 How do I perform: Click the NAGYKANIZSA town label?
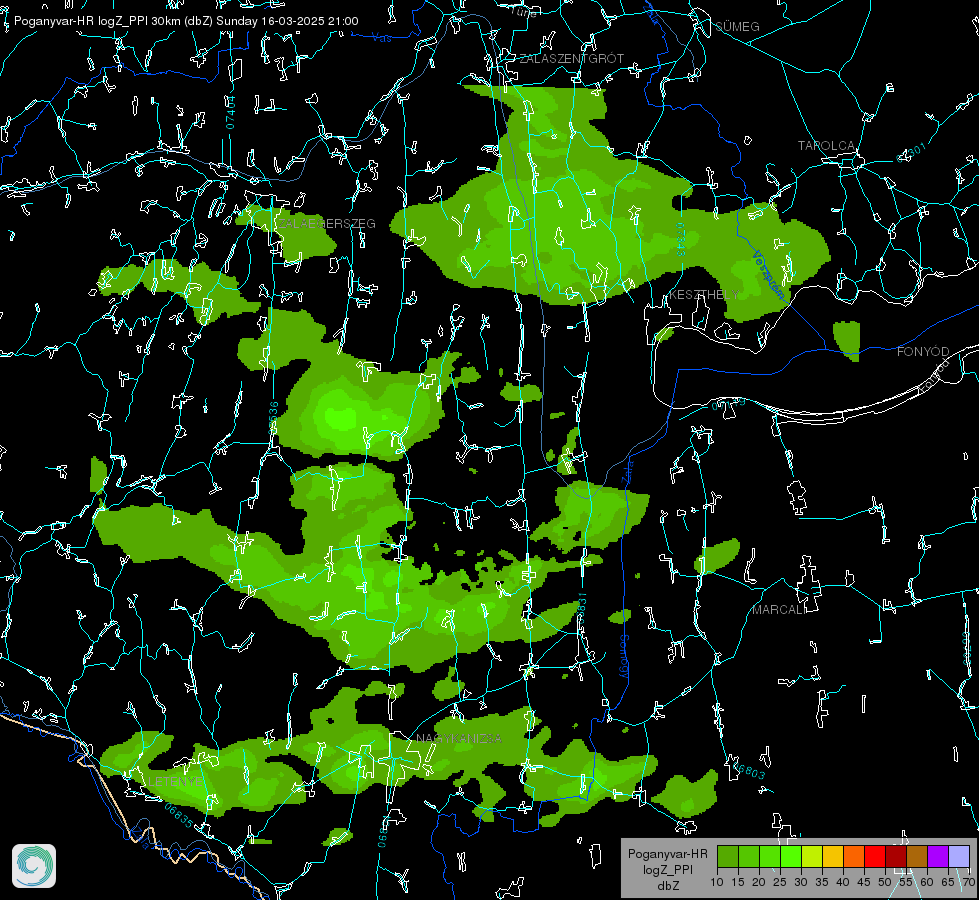tap(459, 739)
